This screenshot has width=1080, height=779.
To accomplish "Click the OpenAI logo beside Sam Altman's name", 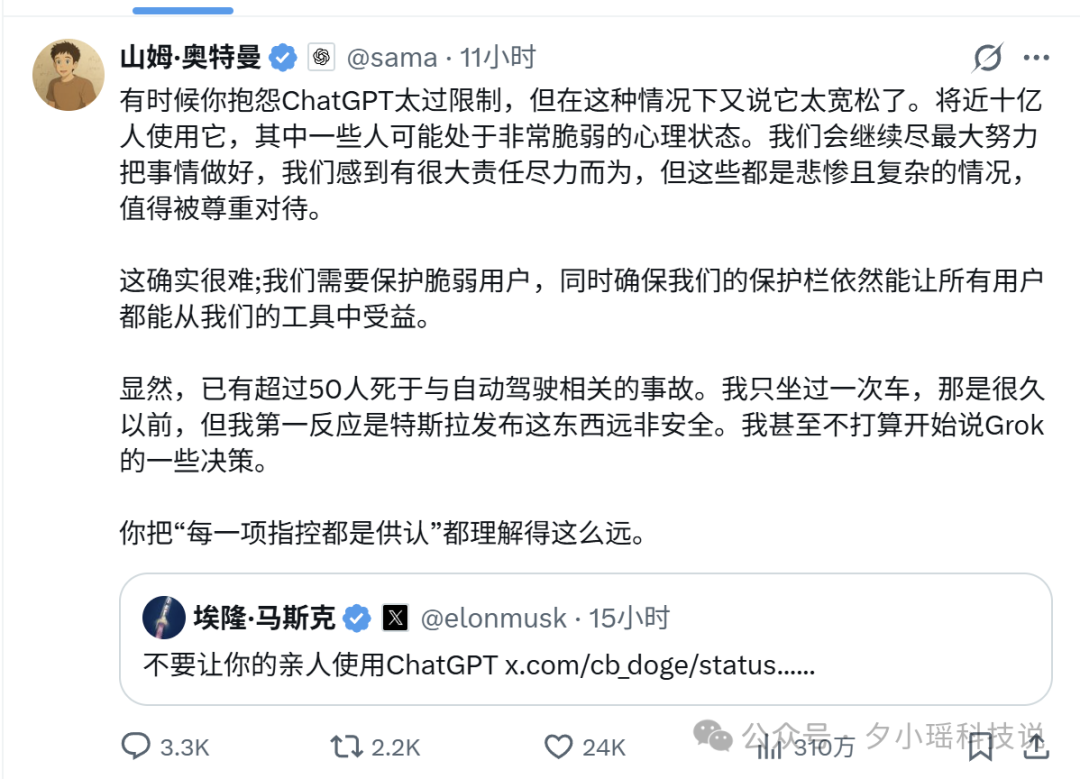I will coord(321,57).
